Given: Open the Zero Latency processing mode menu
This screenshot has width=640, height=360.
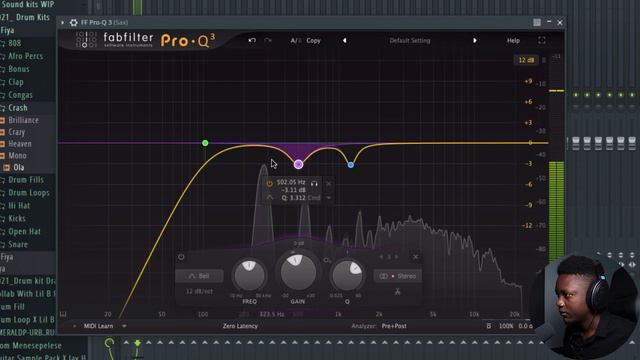Looking at the screenshot, I should [x=240, y=326].
